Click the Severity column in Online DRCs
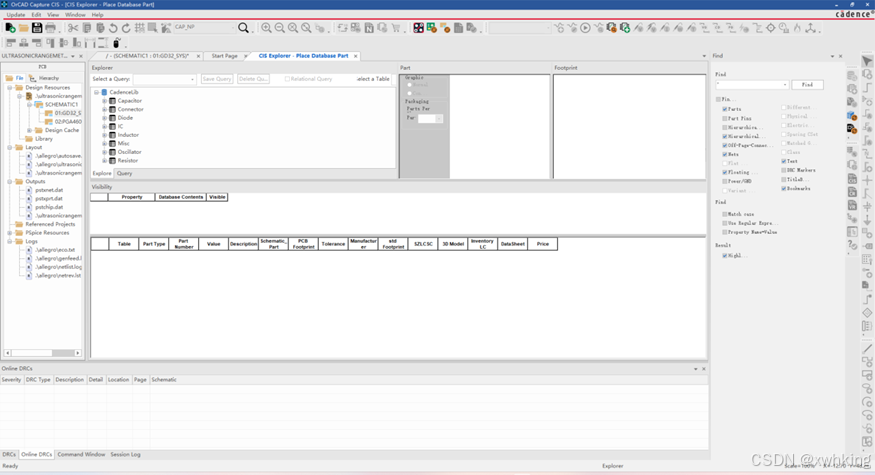 click(x=11, y=380)
